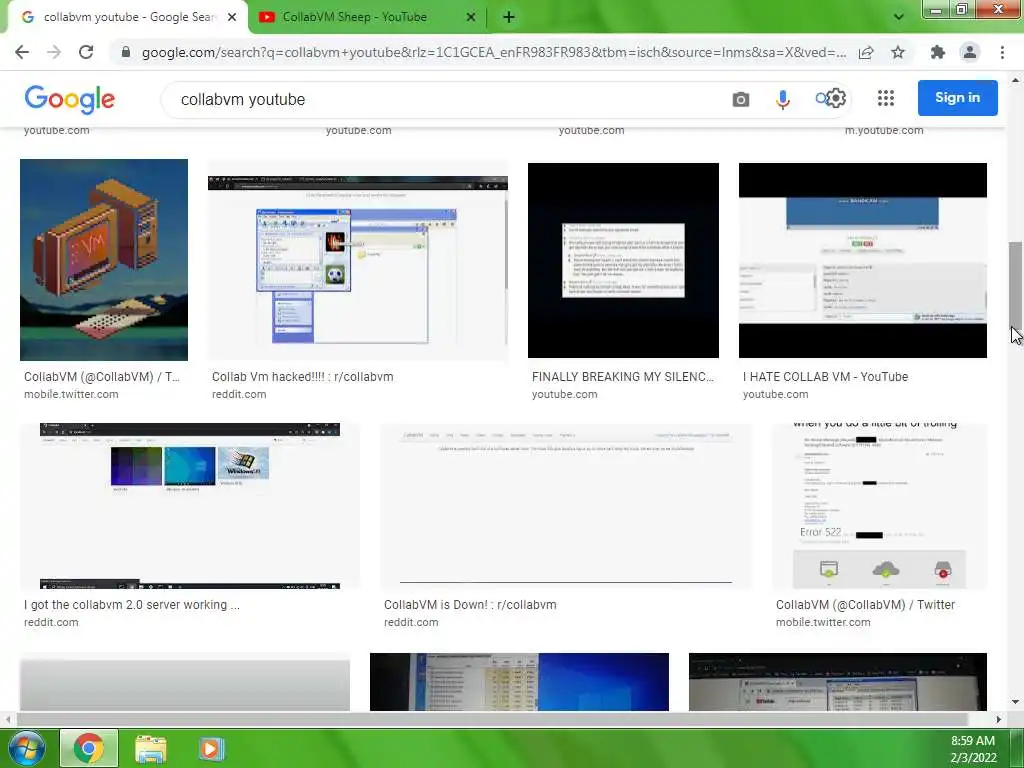
Task: Click the scrollbar up arrow
Action: (1016, 80)
